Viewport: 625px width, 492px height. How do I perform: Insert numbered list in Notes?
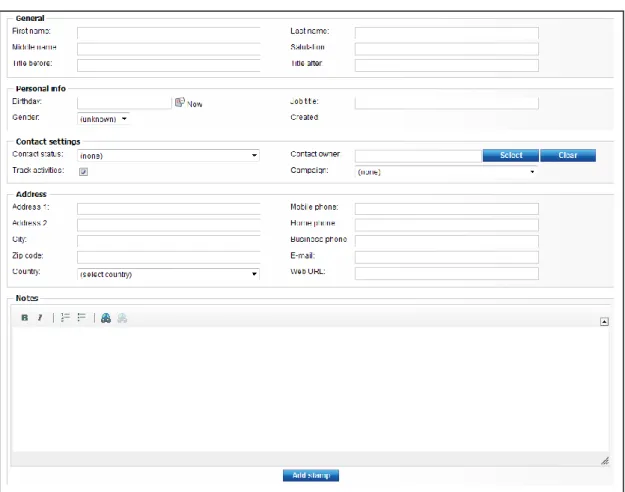[65, 318]
